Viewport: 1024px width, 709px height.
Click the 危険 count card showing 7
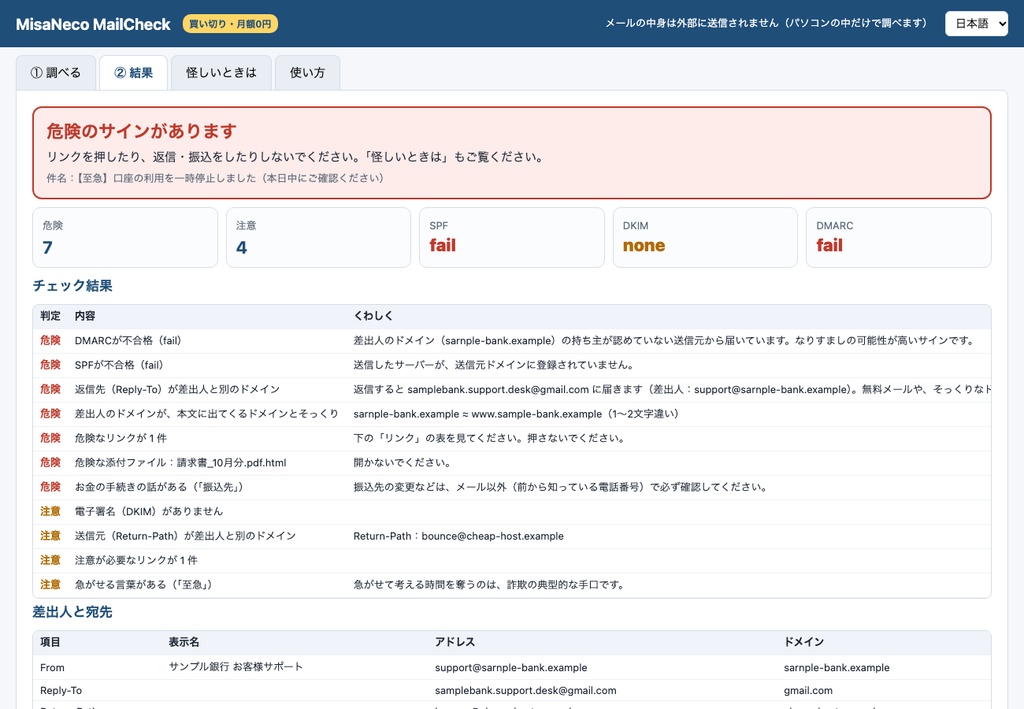125,238
